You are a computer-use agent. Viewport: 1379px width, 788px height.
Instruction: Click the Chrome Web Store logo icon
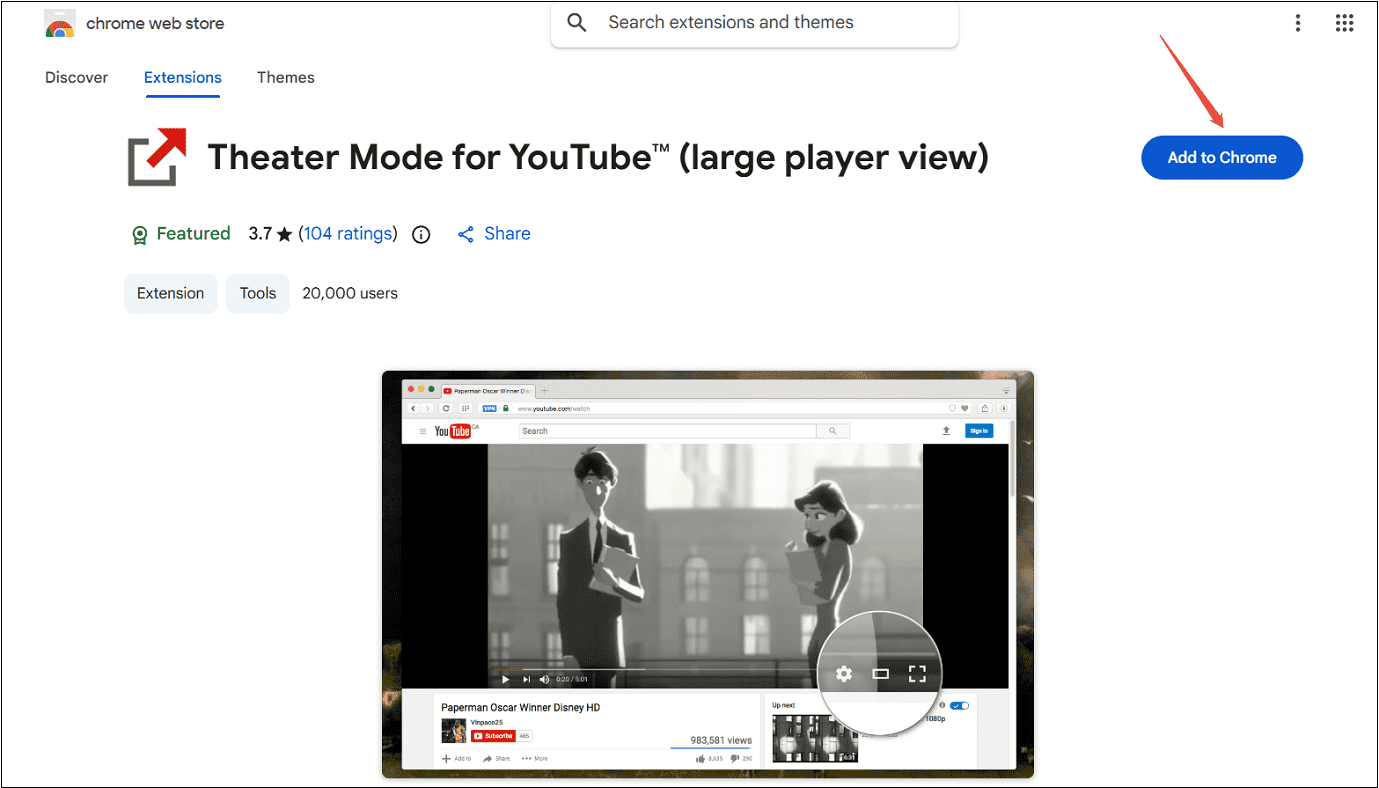pyautogui.click(x=58, y=22)
